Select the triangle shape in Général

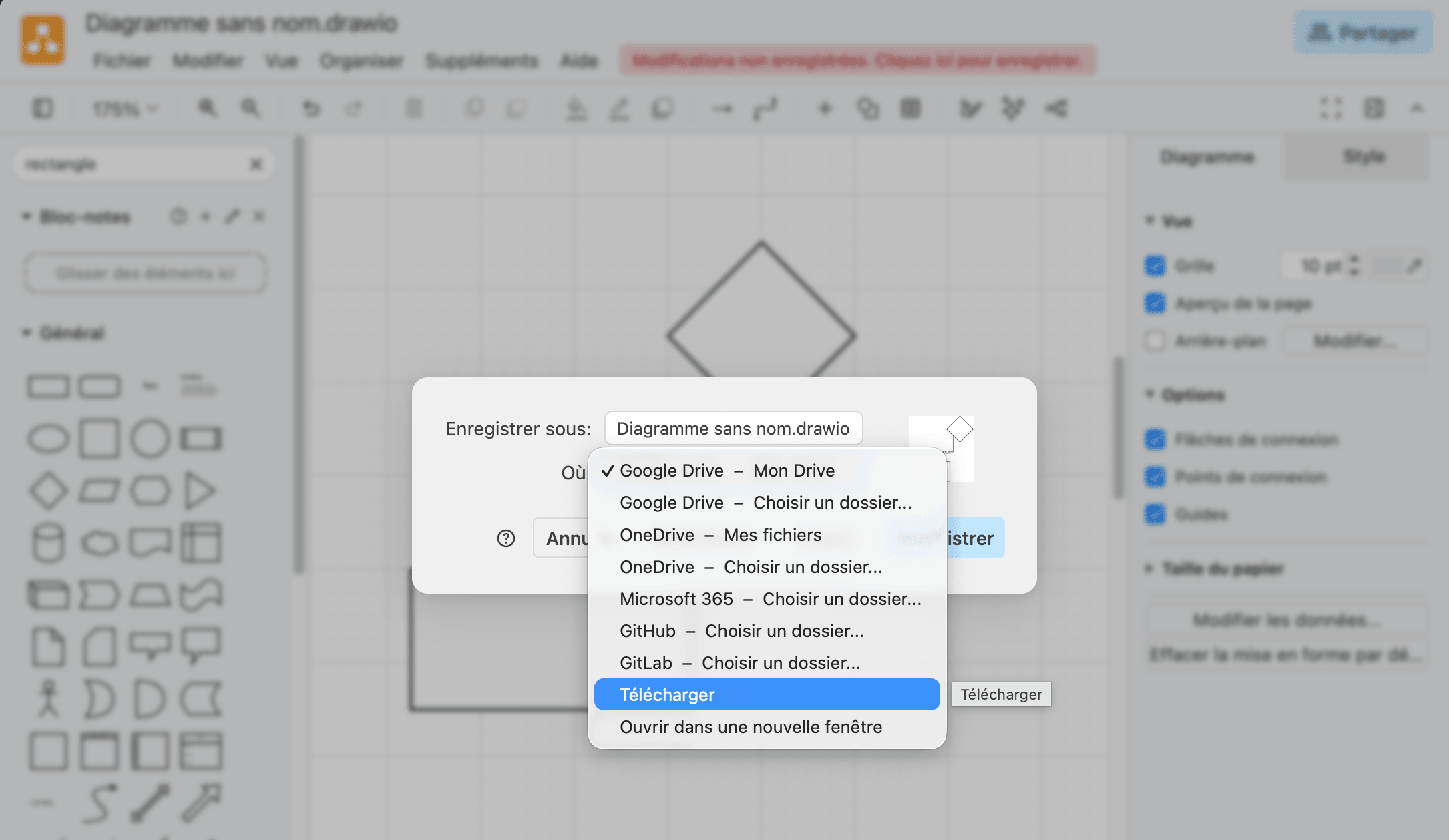[200, 490]
